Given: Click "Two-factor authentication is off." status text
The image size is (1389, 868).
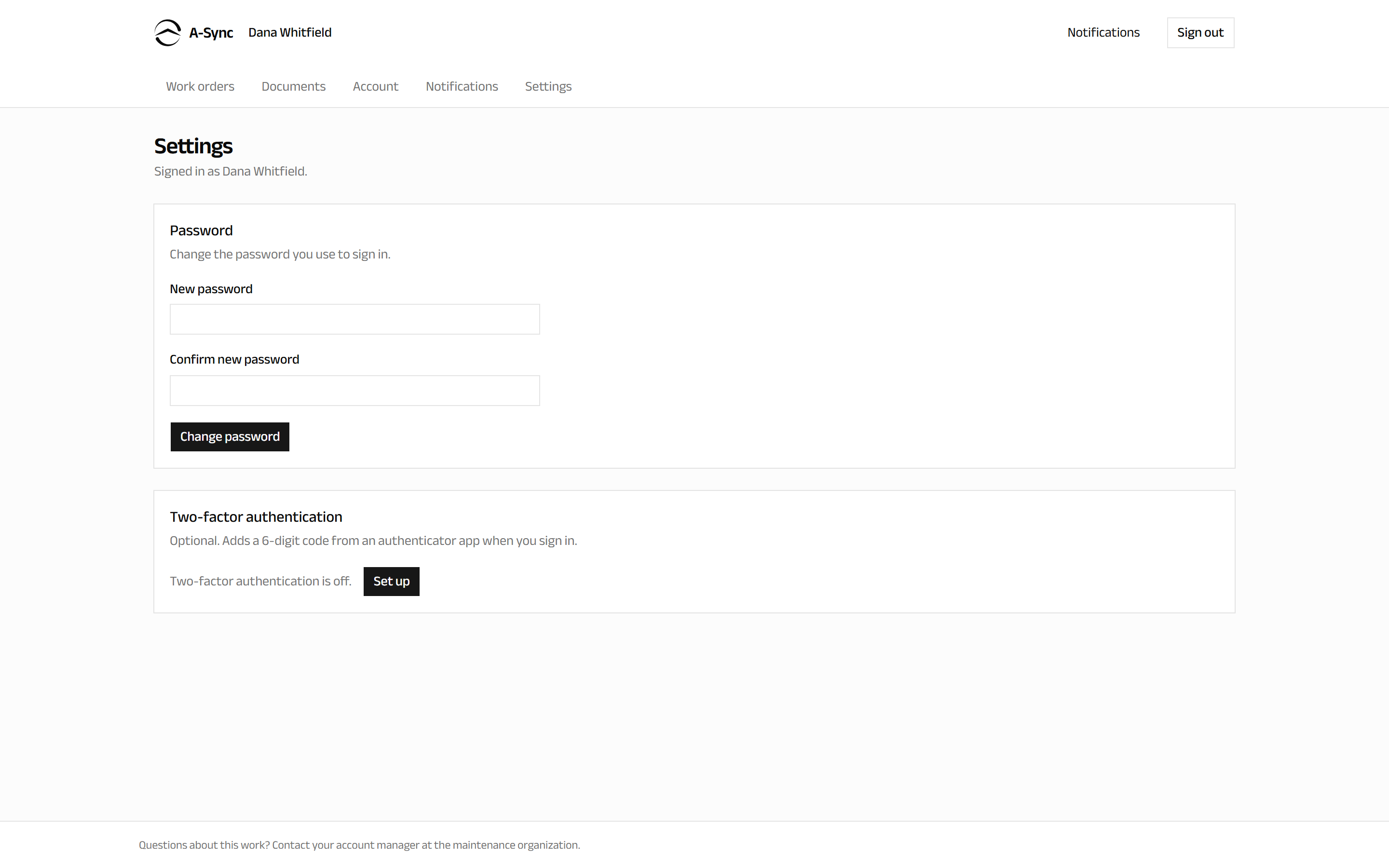Looking at the screenshot, I should coord(260,581).
